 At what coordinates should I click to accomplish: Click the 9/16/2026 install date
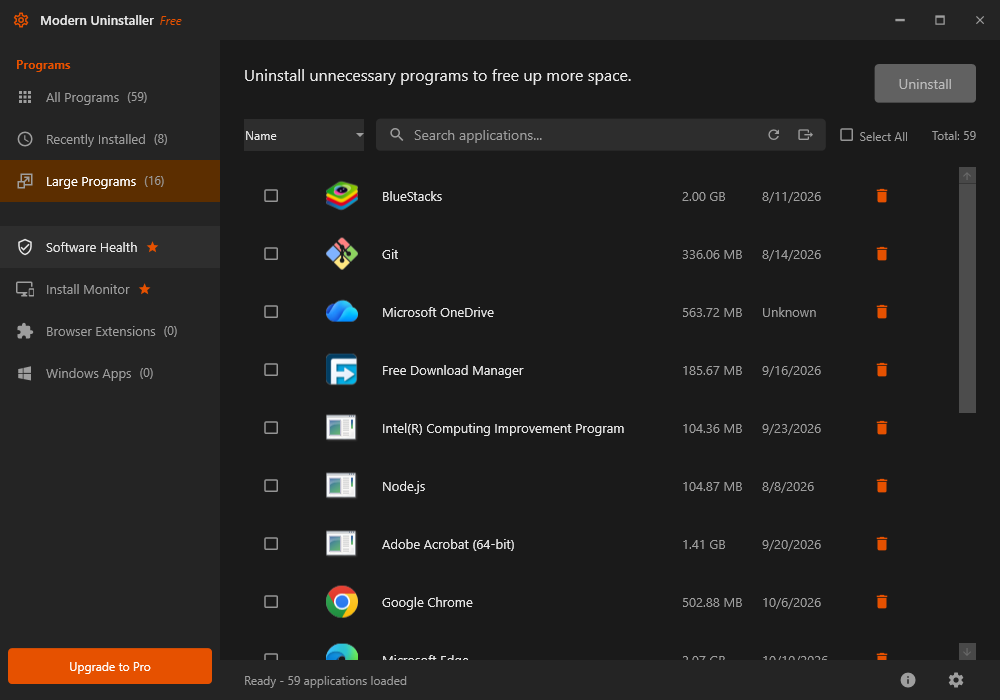point(791,370)
